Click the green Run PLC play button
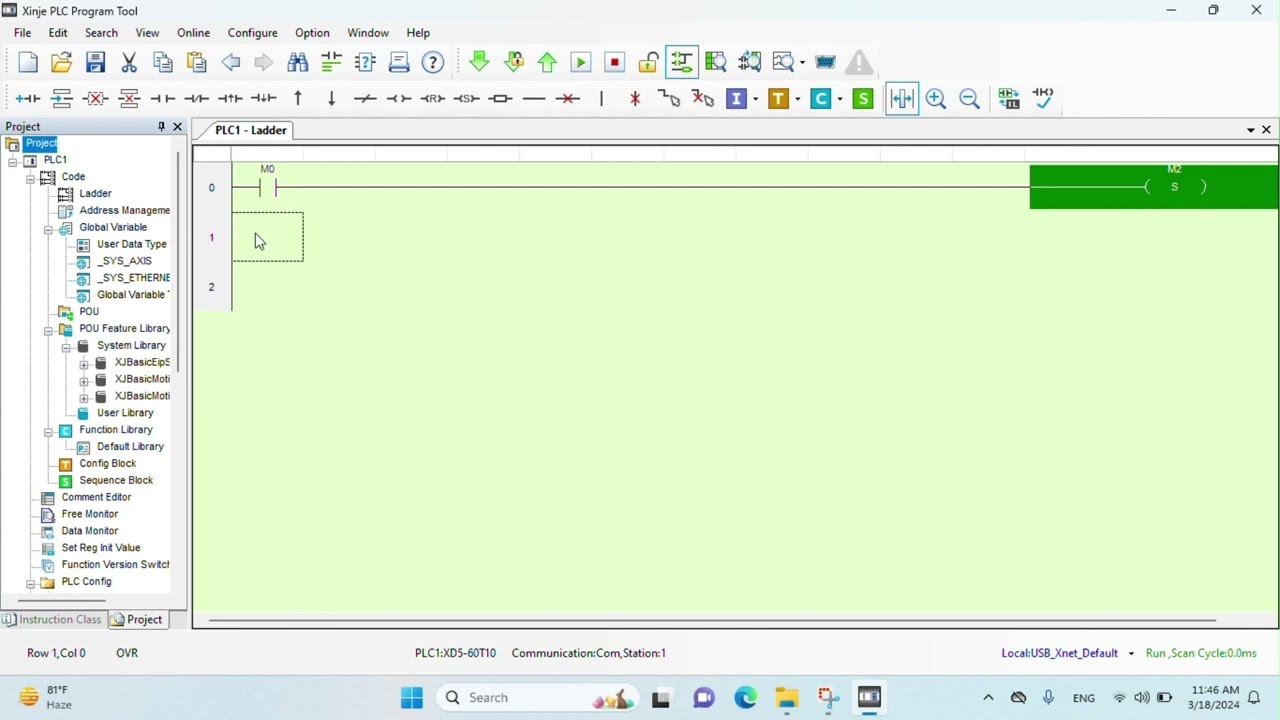Viewport: 1280px width, 720px height. (580, 62)
